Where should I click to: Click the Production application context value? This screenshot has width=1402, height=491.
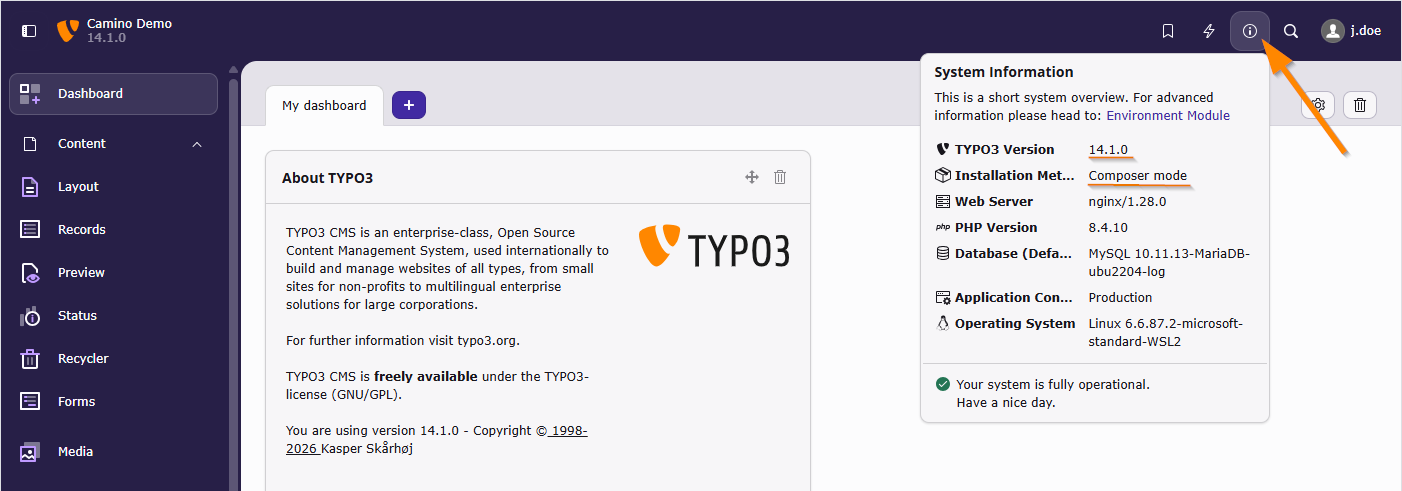tap(1120, 297)
